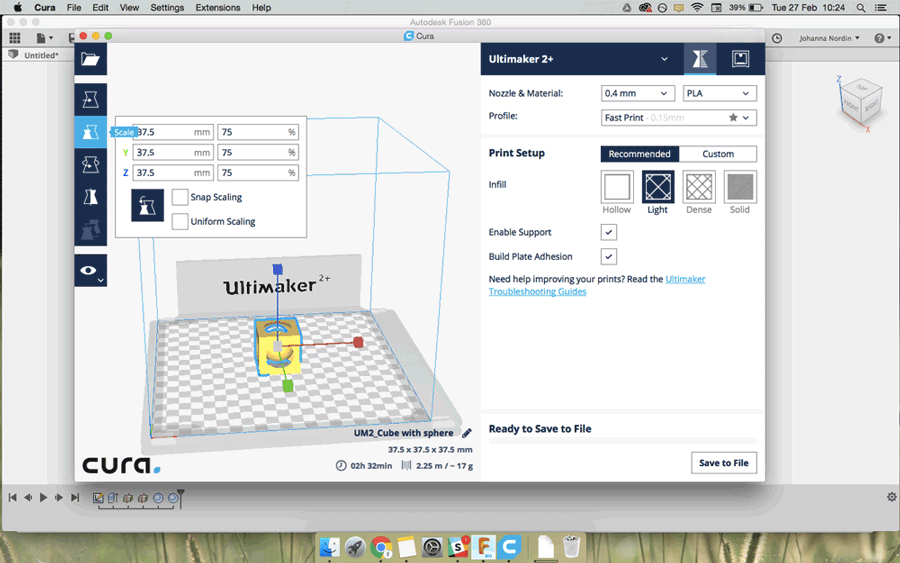Click the Y scale percent field
The width and height of the screenshot is (900, 563).
pyautogui.click(x=258, y=152)
